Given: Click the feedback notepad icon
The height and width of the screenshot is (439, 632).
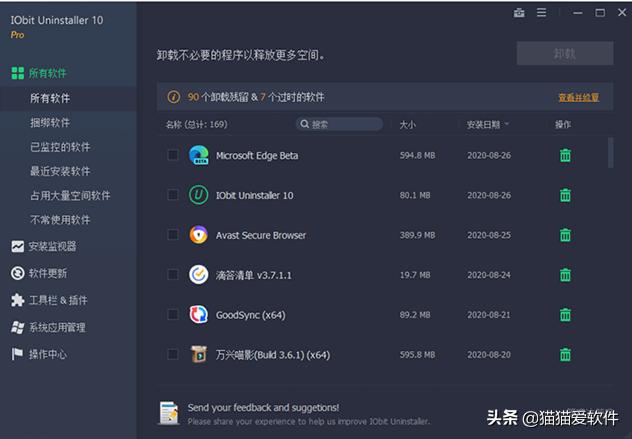Looking at the screenshot, I should (x=169, y=413).
